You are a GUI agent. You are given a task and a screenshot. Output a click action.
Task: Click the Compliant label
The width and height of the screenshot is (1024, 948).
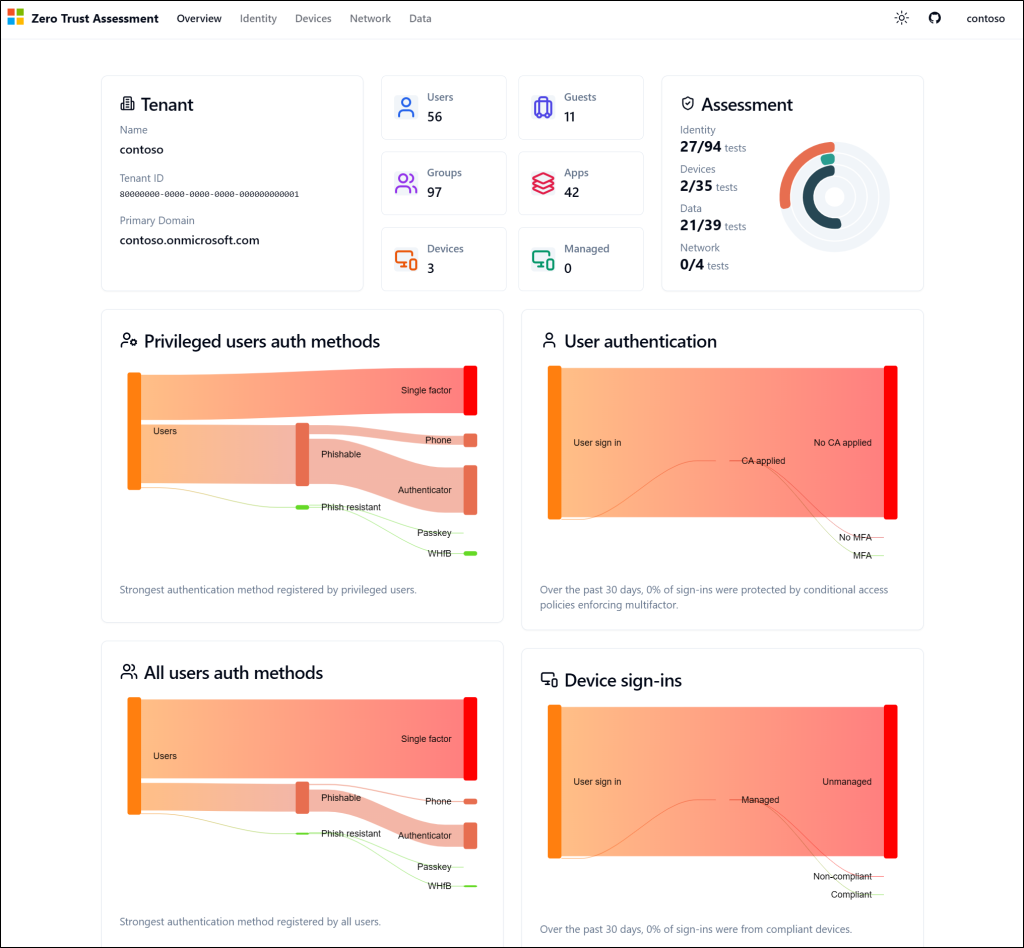[851, 894]
